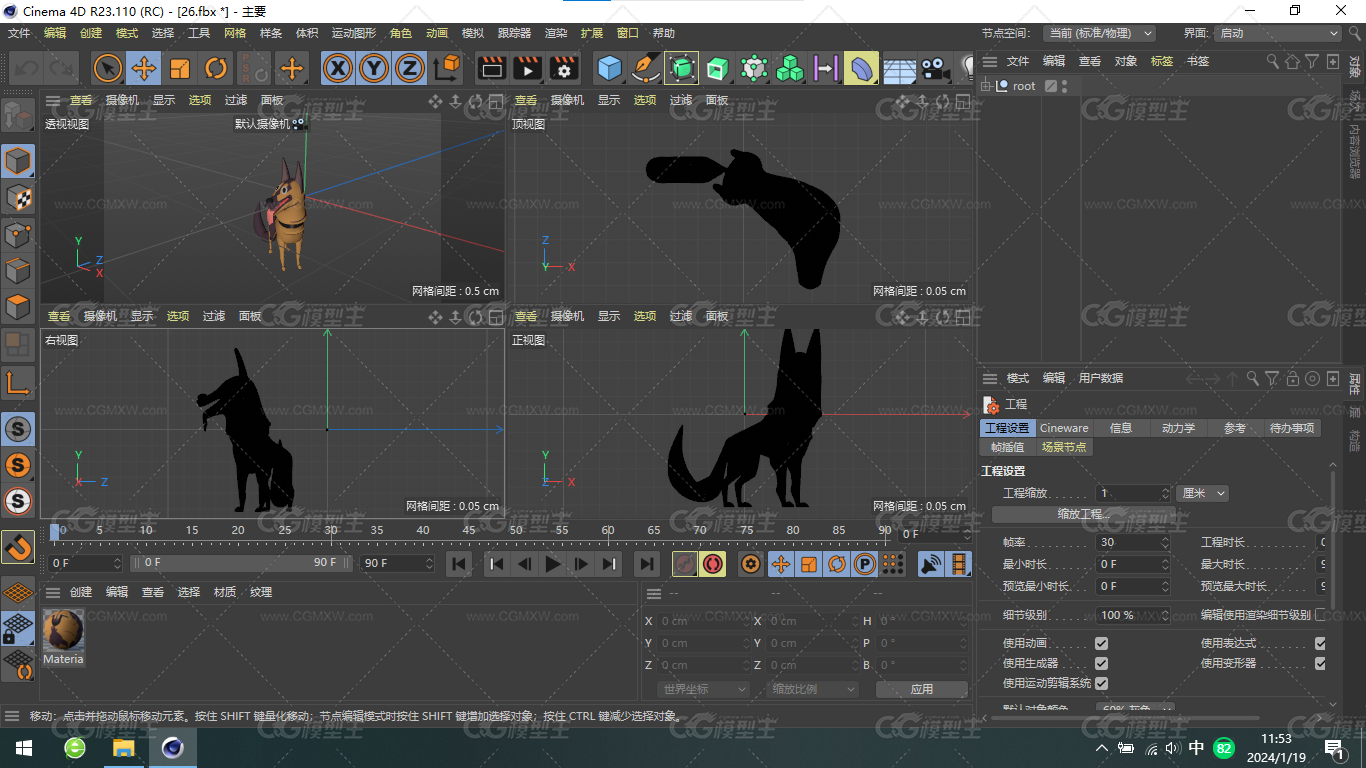The image size is (1366, 768).
Task: Open the 厘米 unit dropdown
Action: 1203,493
